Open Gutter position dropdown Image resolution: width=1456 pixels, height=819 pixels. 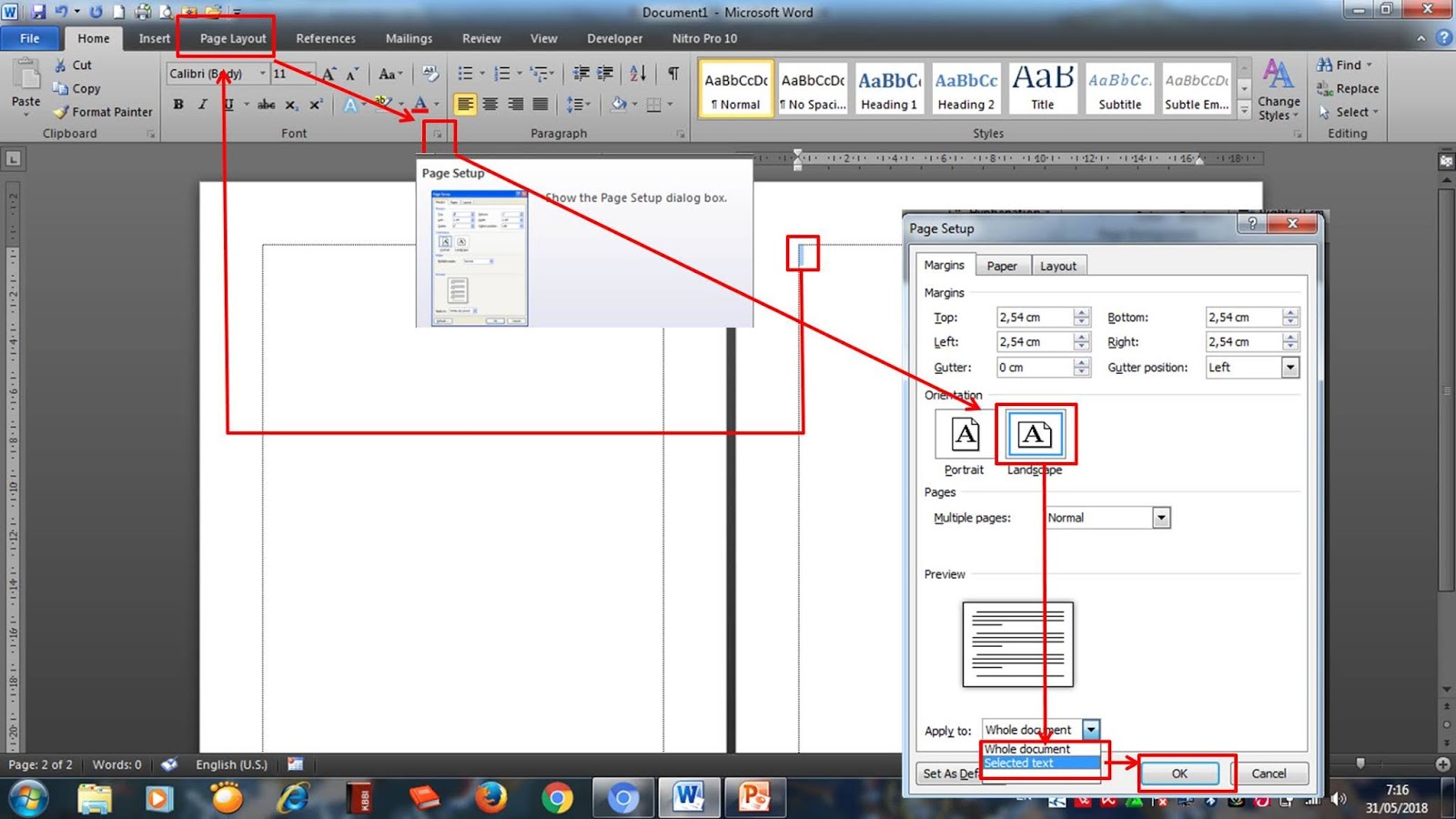(x=1290, y=368)
